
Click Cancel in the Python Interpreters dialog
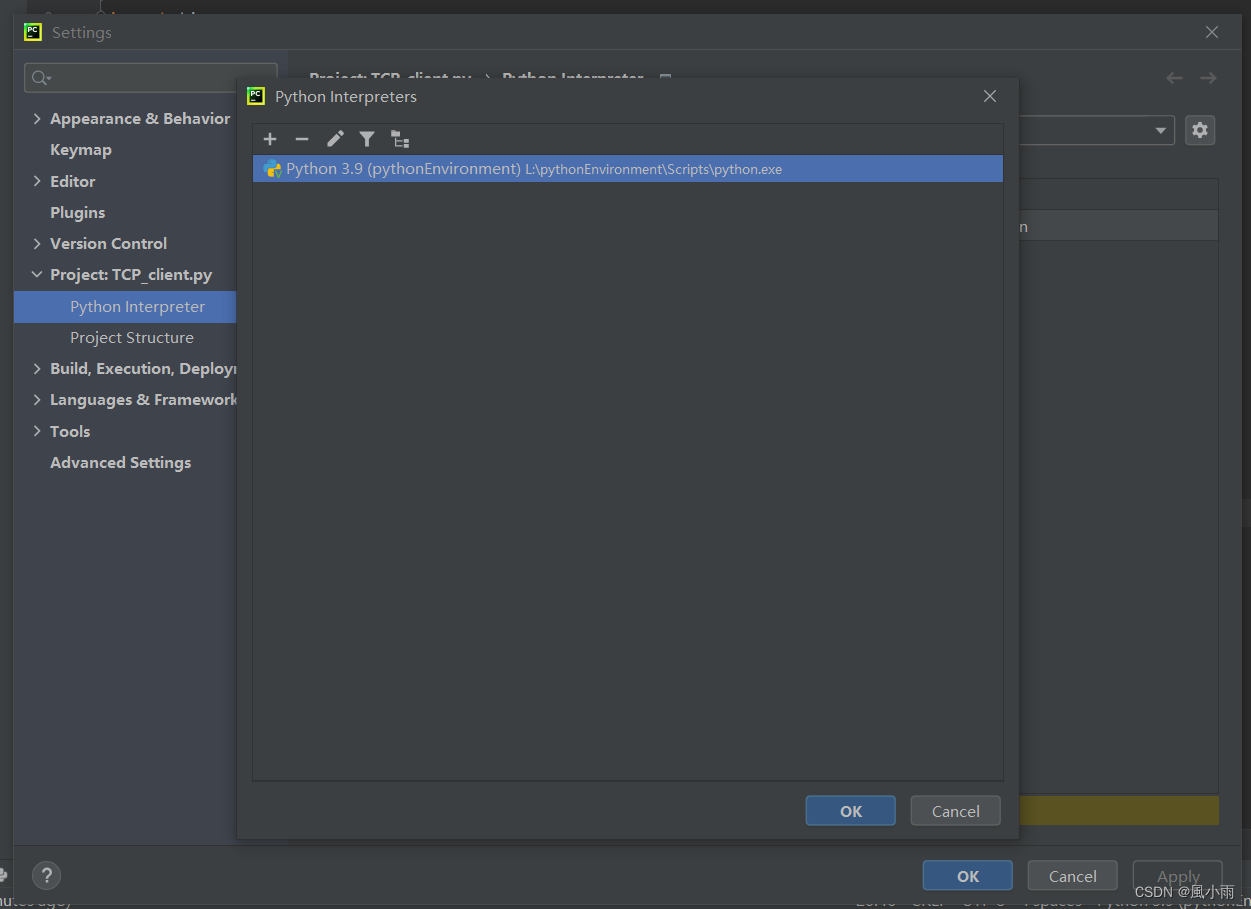pos(956,811)
